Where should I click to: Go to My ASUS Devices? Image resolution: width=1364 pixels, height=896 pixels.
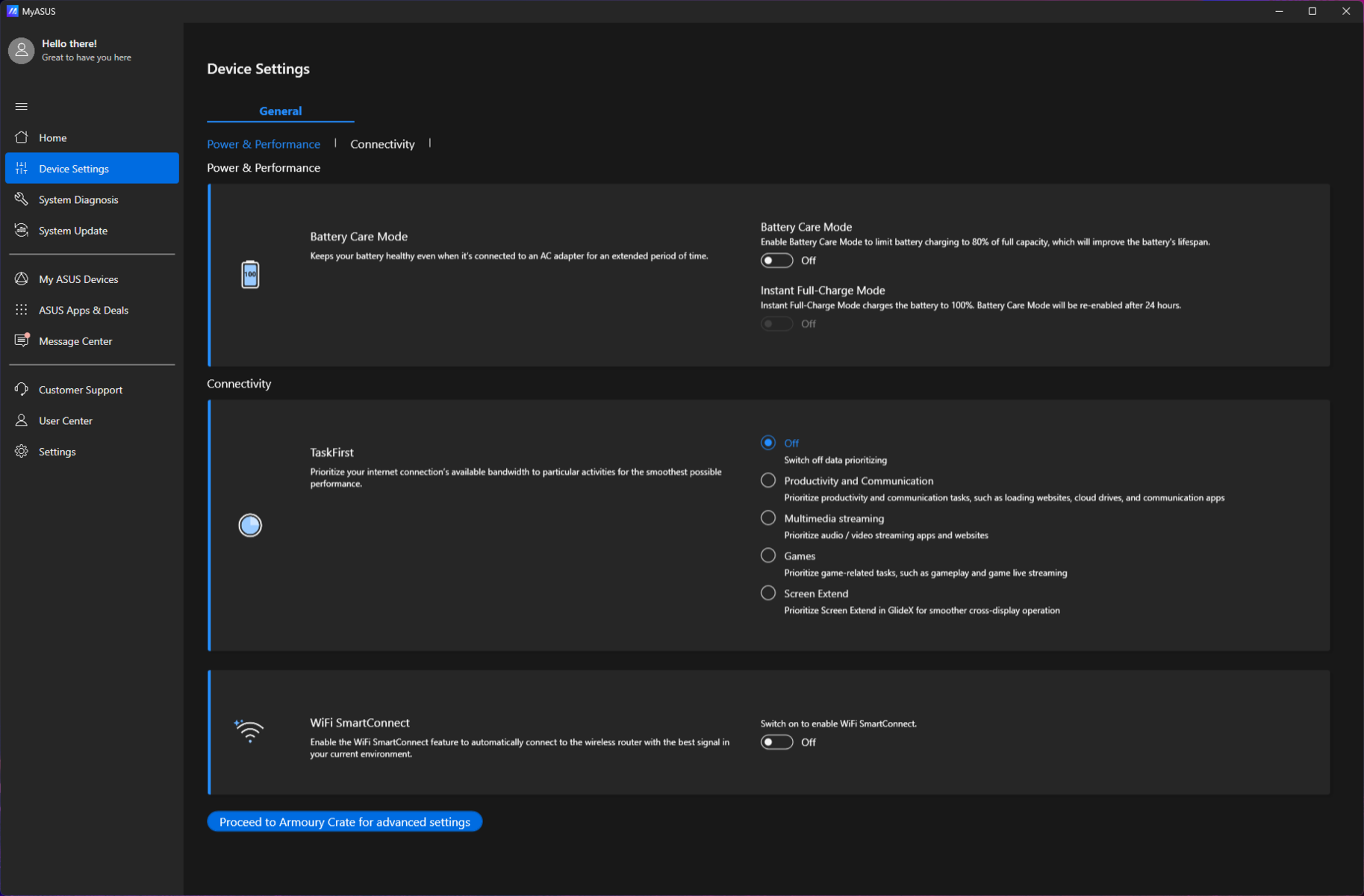78,279
